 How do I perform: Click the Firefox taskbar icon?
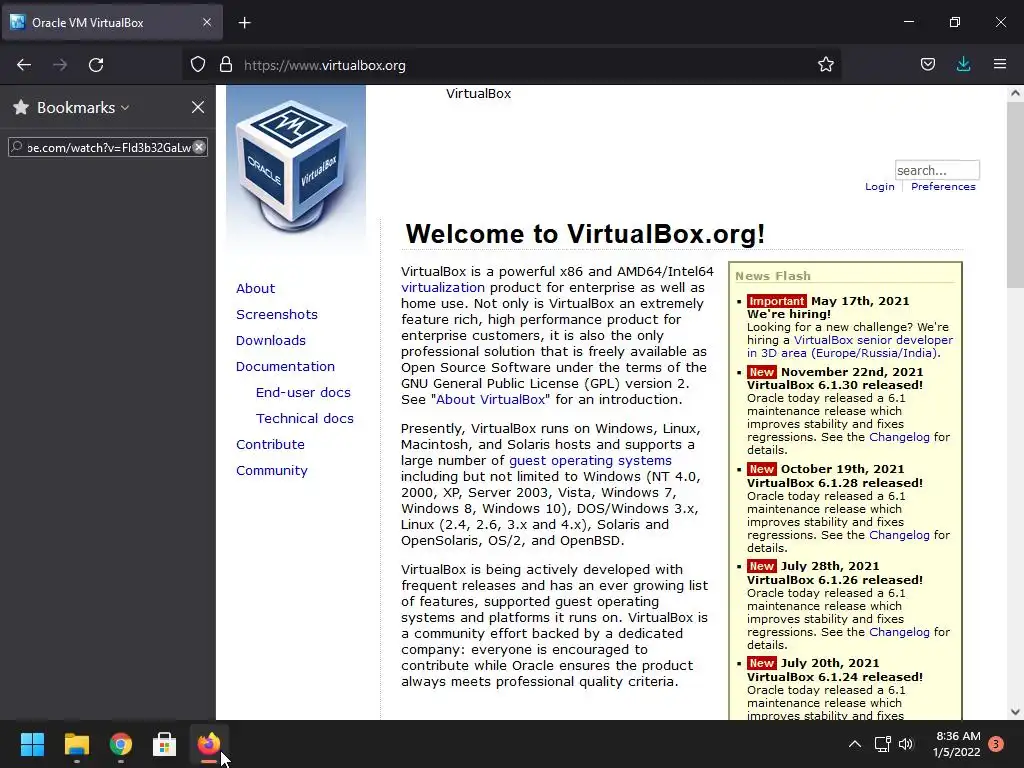209,744
